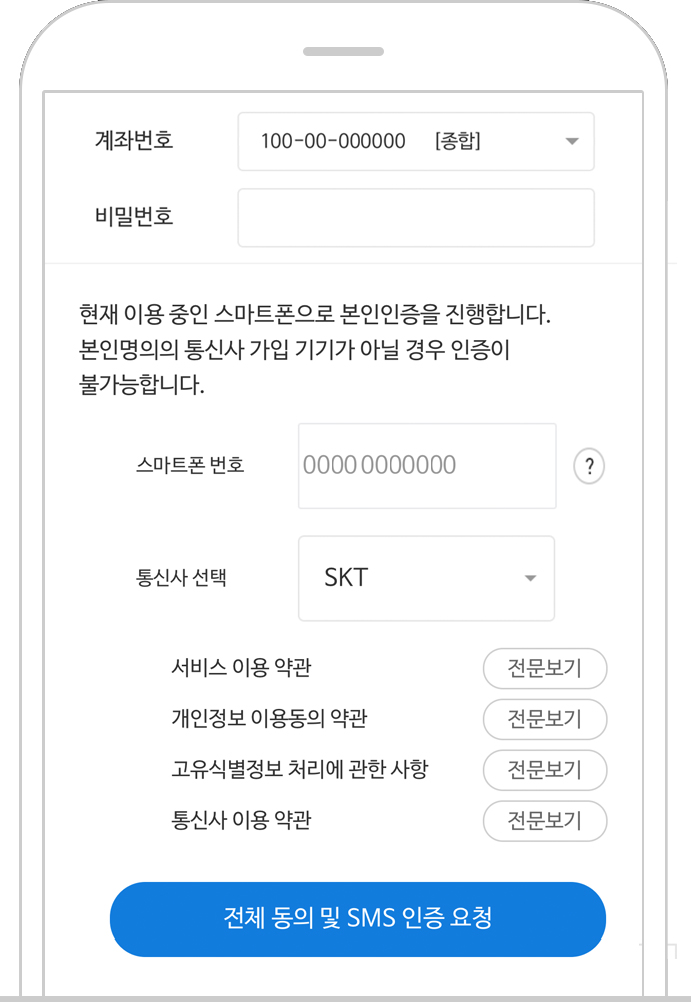The image size is (691, 1002).
Task: View full text of 서비스 이용 약관
Action: 545,668
